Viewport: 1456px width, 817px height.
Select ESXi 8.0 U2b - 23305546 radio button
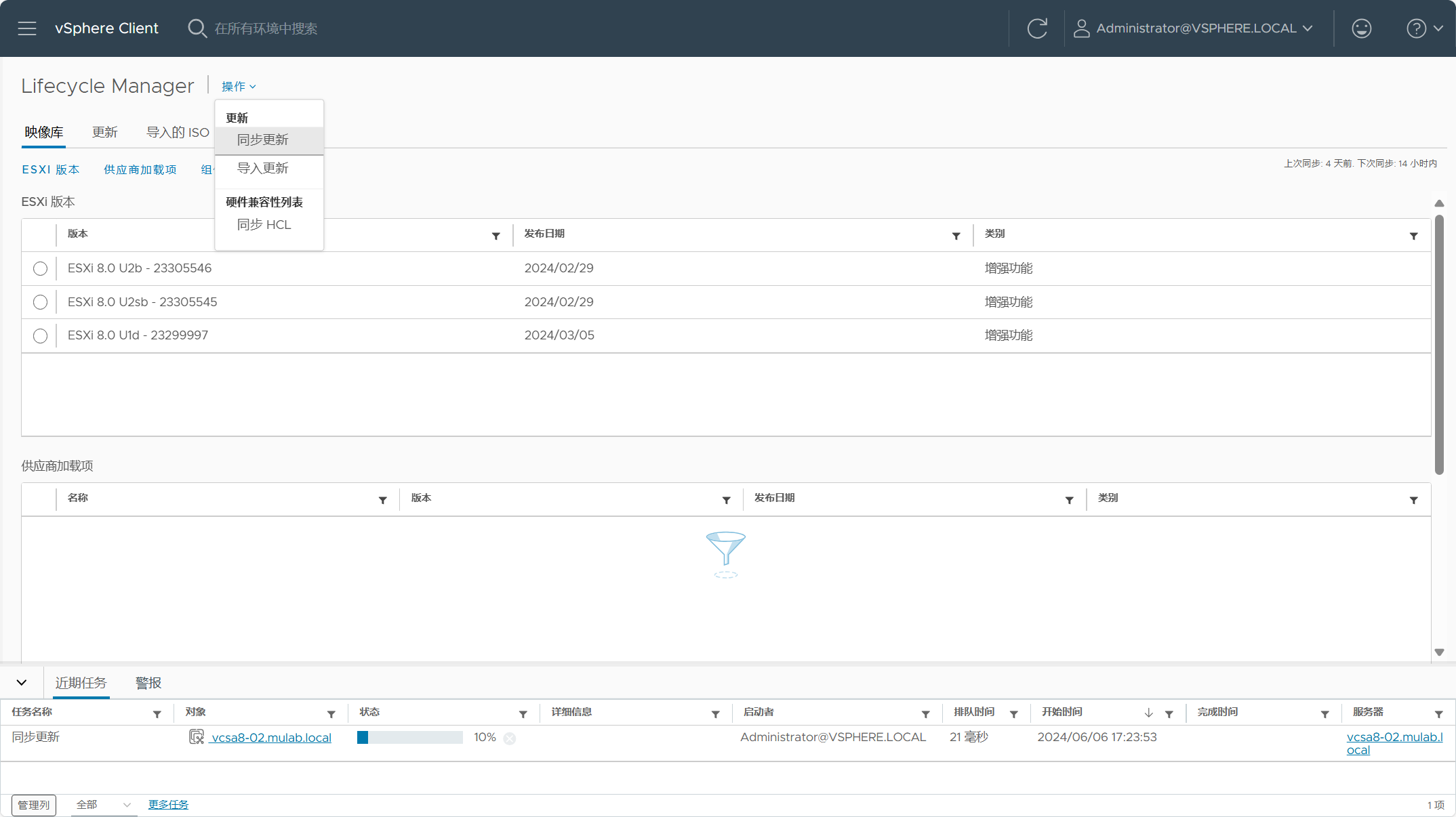(x=40, y=269)
